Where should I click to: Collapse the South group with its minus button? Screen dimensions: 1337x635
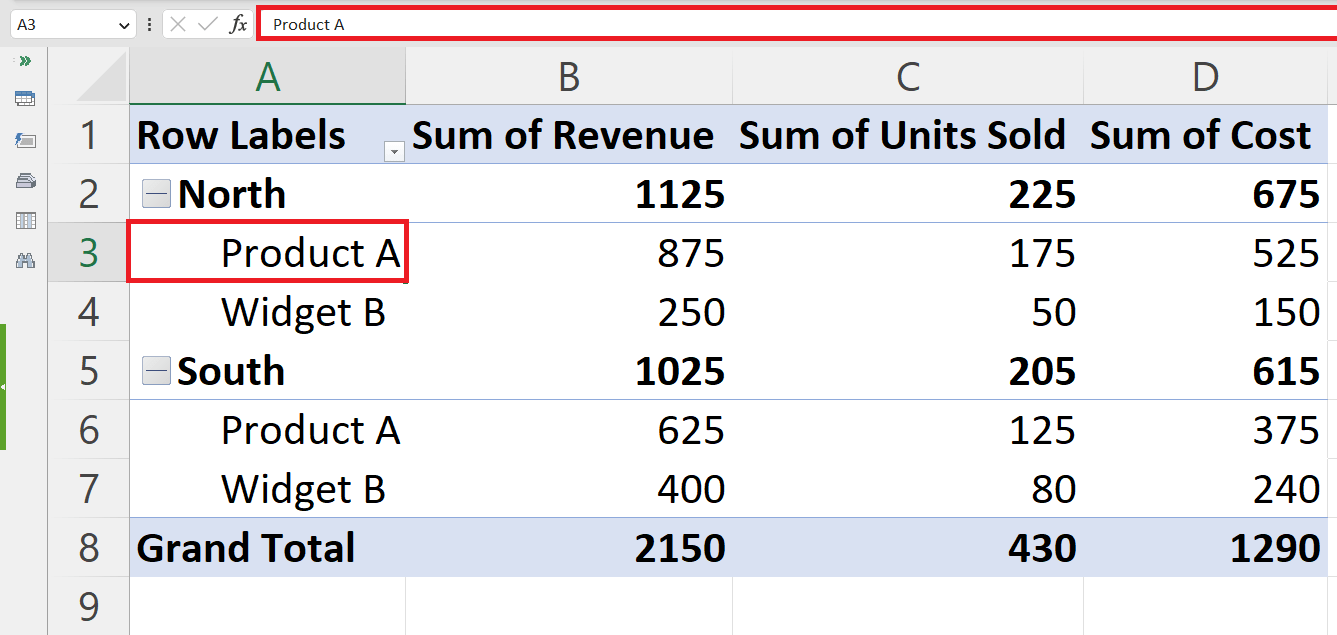click(156, 370)
